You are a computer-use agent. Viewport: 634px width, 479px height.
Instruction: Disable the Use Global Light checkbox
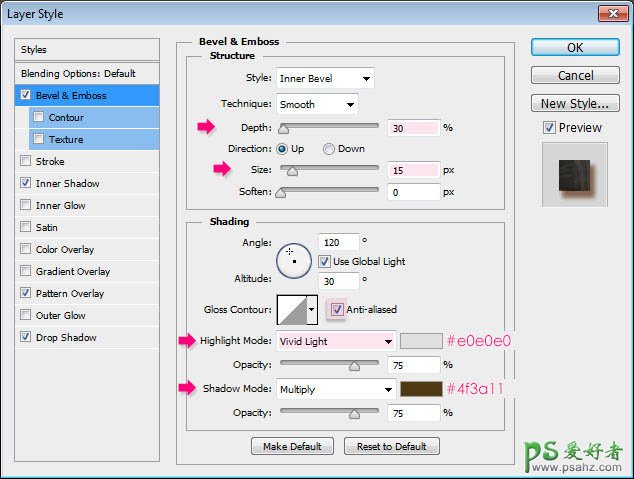click(x=325, y=261)
